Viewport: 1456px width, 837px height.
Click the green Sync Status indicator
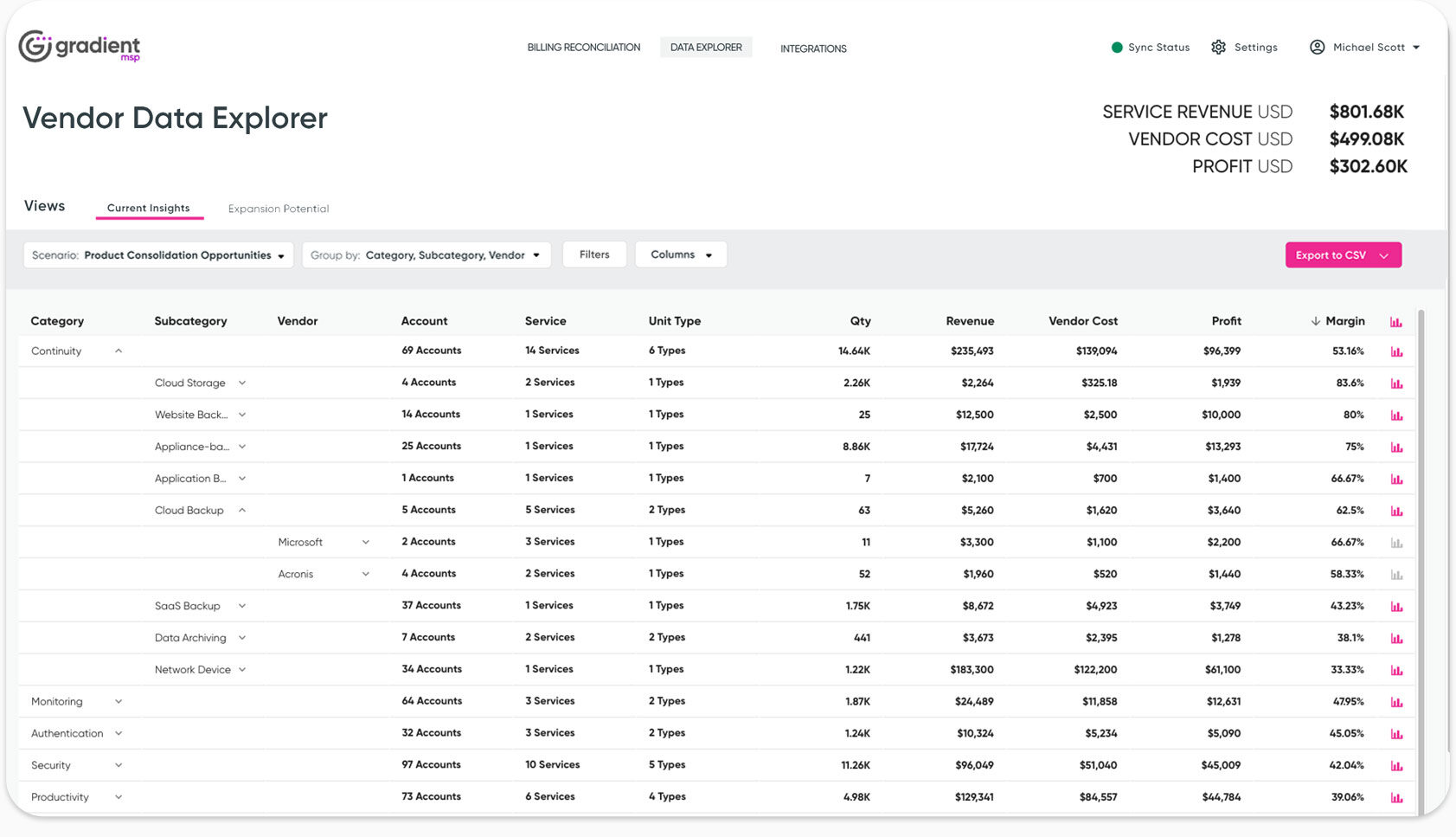(1117, 48)
